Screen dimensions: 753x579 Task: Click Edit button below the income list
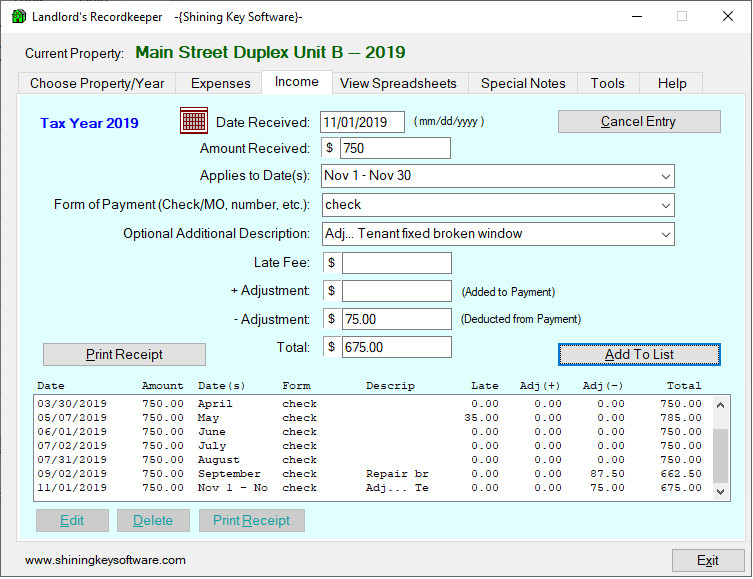[72, 520]
